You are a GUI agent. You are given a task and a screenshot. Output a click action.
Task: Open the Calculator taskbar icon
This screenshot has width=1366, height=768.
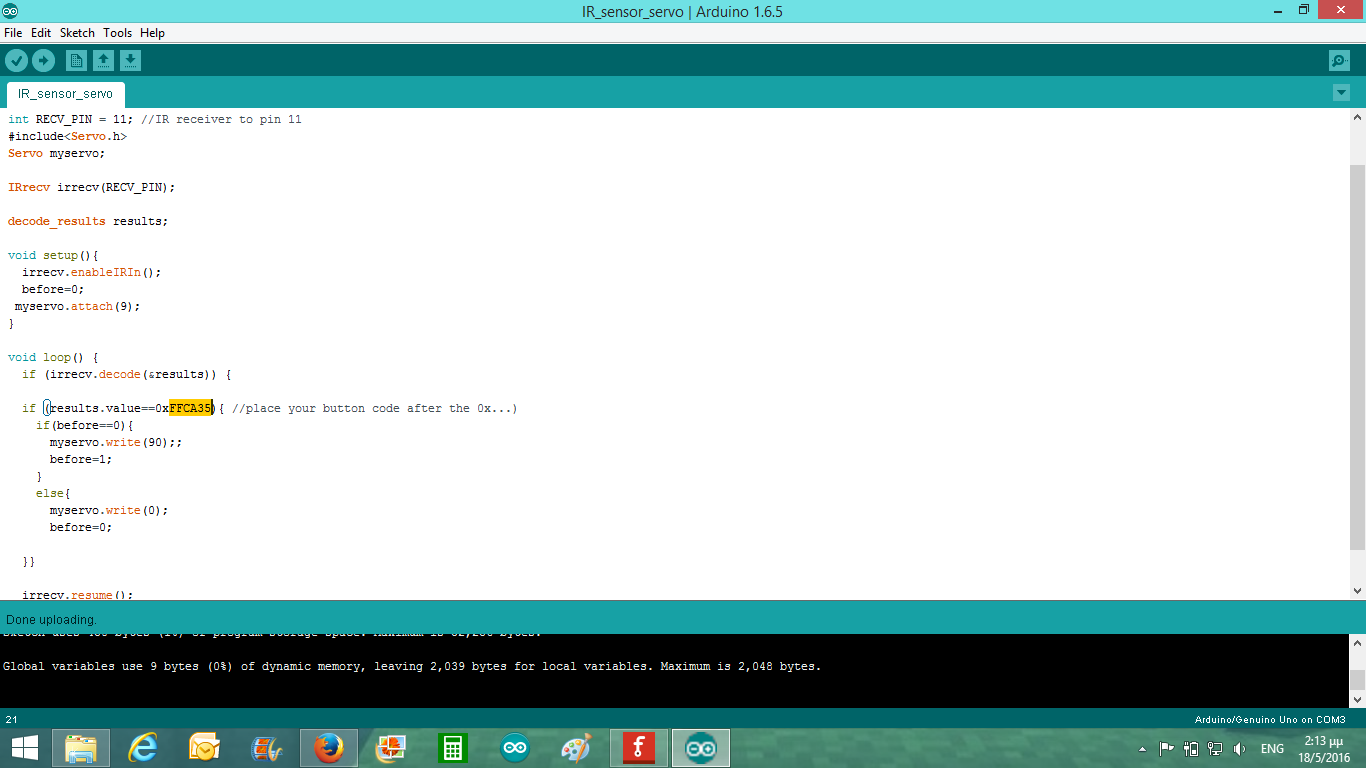pos(452,748)
